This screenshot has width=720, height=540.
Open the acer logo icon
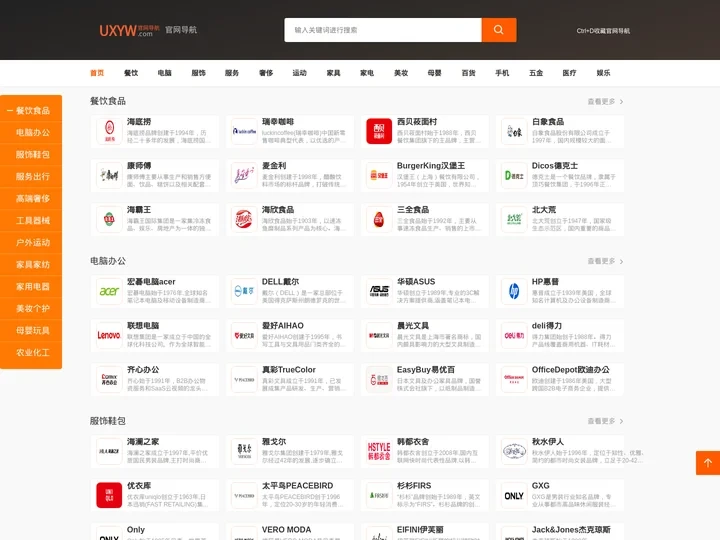click(x=109, y=291)
